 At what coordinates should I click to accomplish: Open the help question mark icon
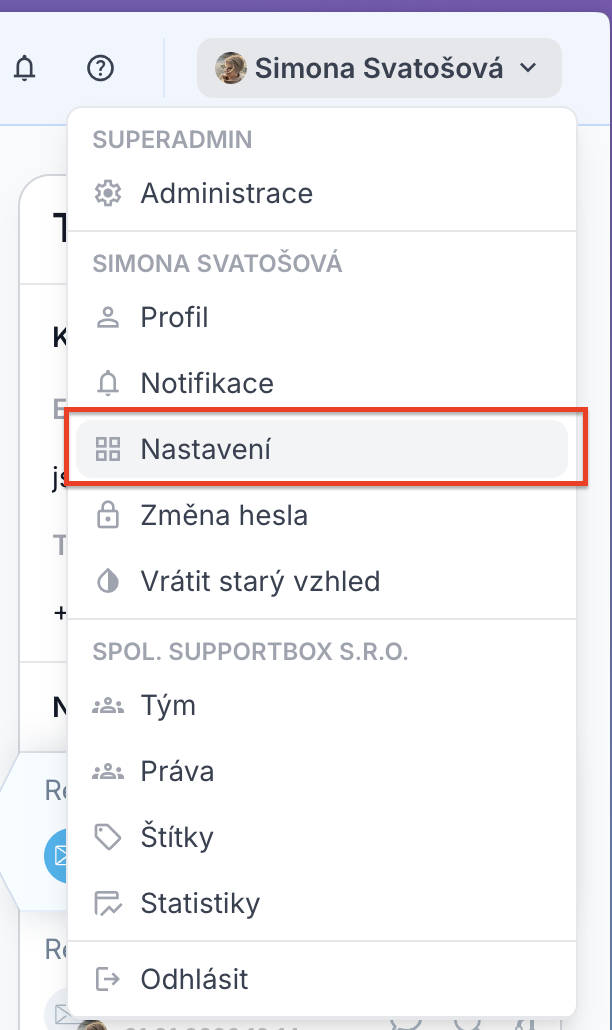point(101,68)
